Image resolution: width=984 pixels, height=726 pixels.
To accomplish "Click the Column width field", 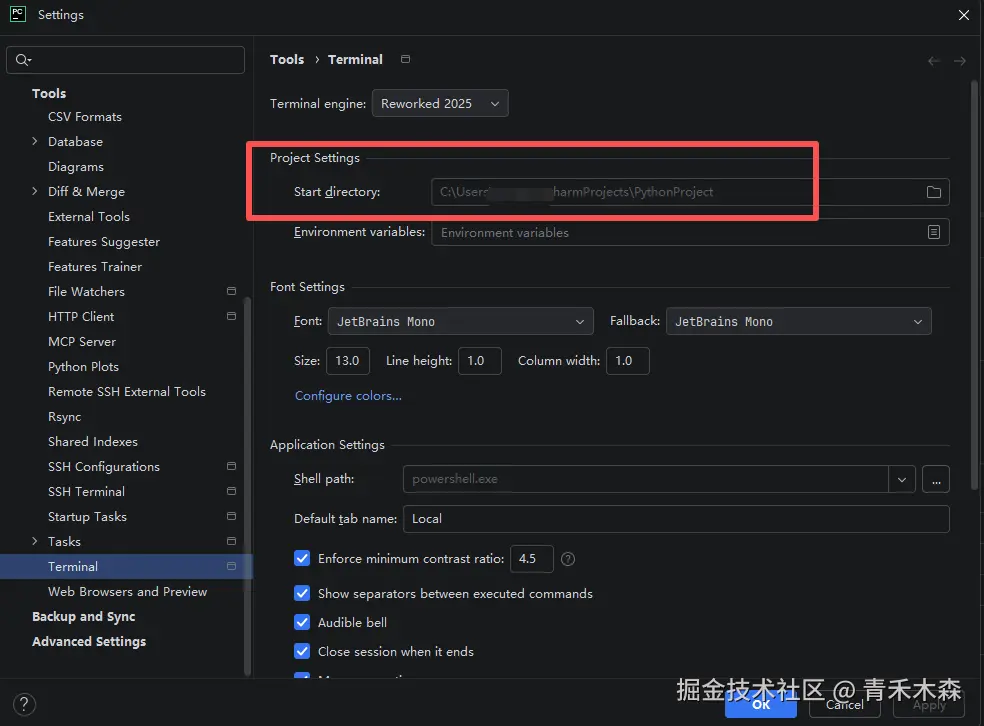I will tap(628, 361).
